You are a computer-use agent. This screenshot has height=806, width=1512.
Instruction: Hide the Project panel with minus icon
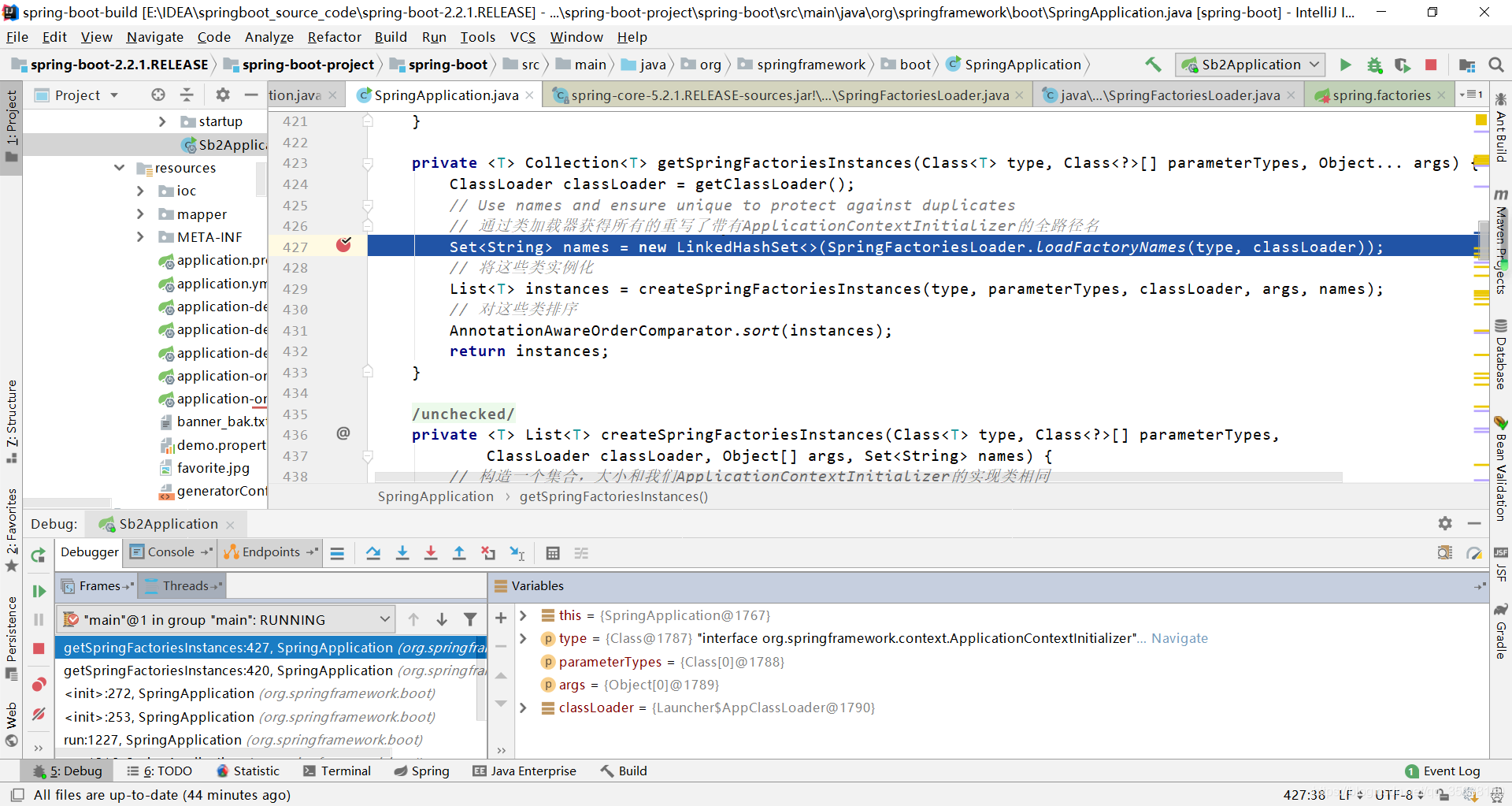[x=251, y=95]
